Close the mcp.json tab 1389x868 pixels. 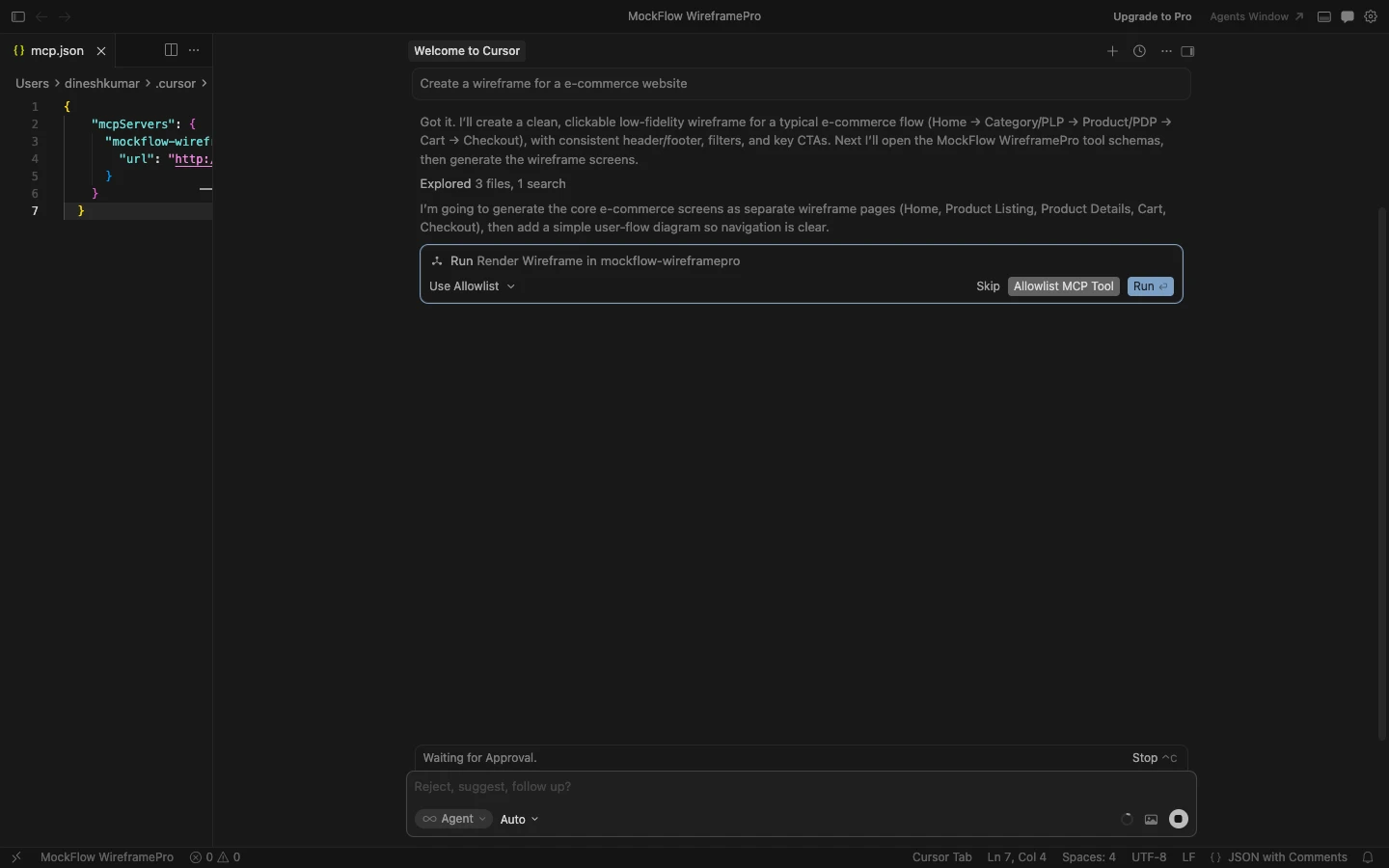click(101, 51)
